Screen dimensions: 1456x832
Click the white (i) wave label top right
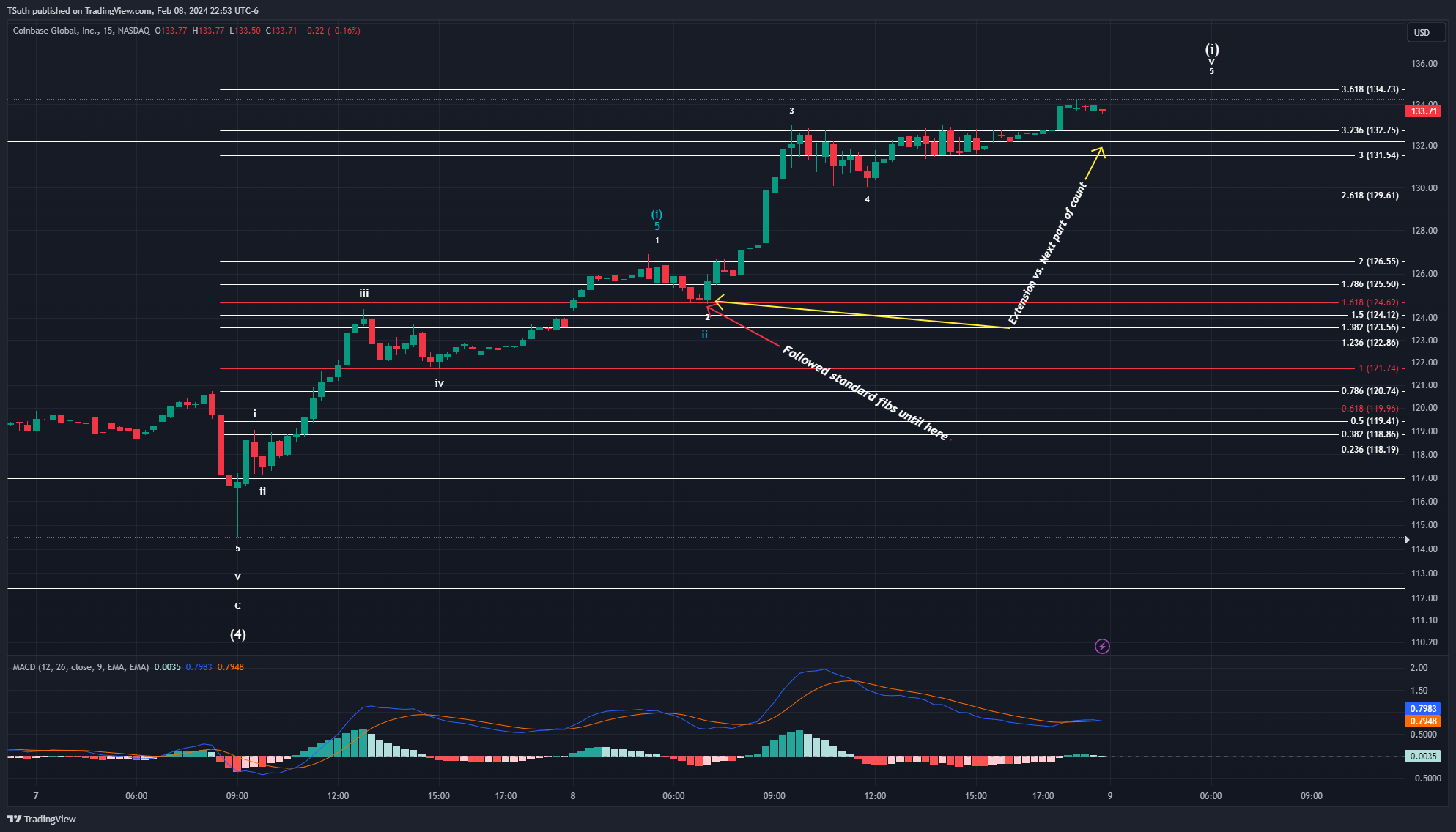(x=1212, y=50)
